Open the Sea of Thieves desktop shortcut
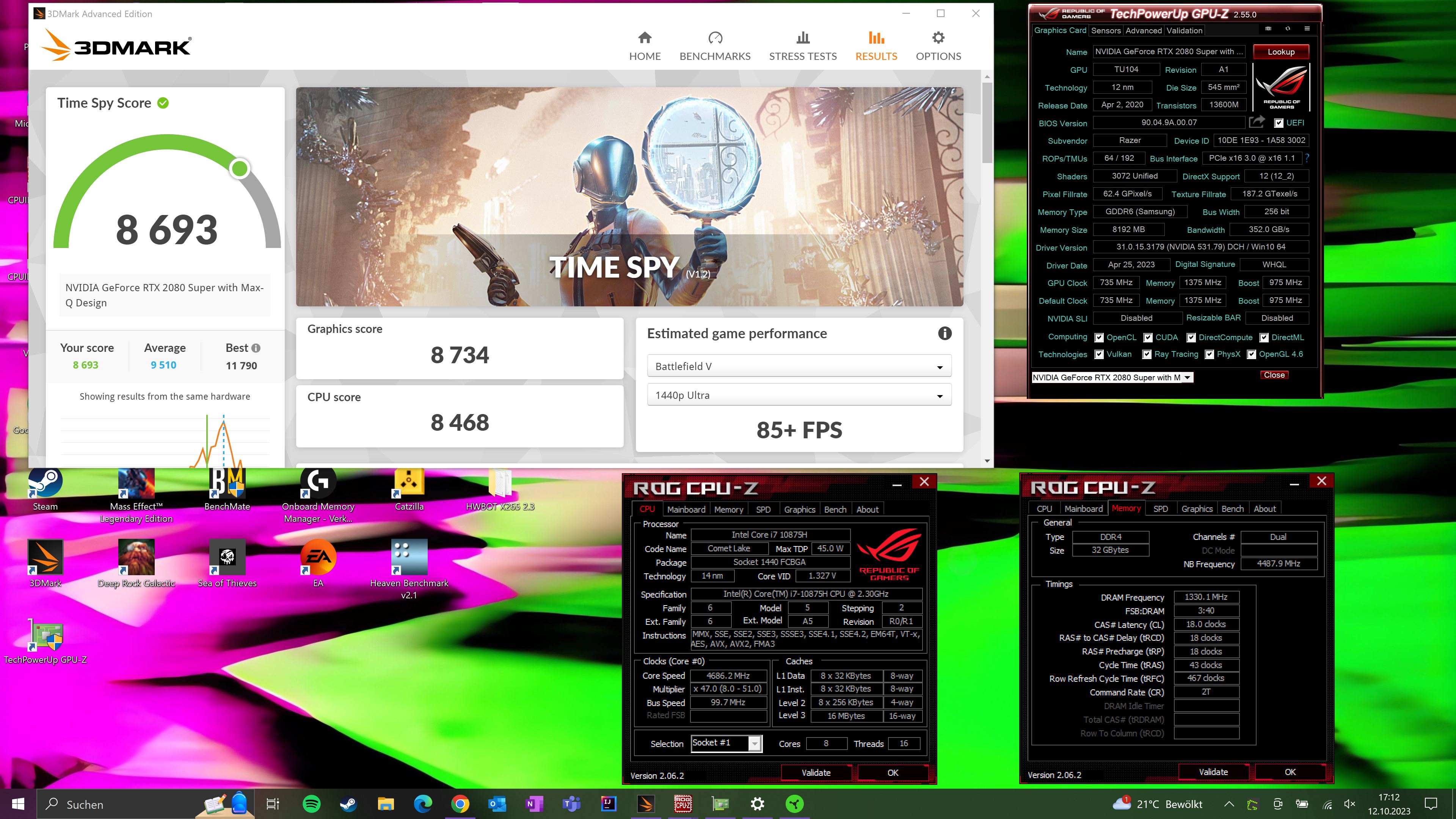The width and height of the screenshot is (1456, 819). [x=227, y=563]
